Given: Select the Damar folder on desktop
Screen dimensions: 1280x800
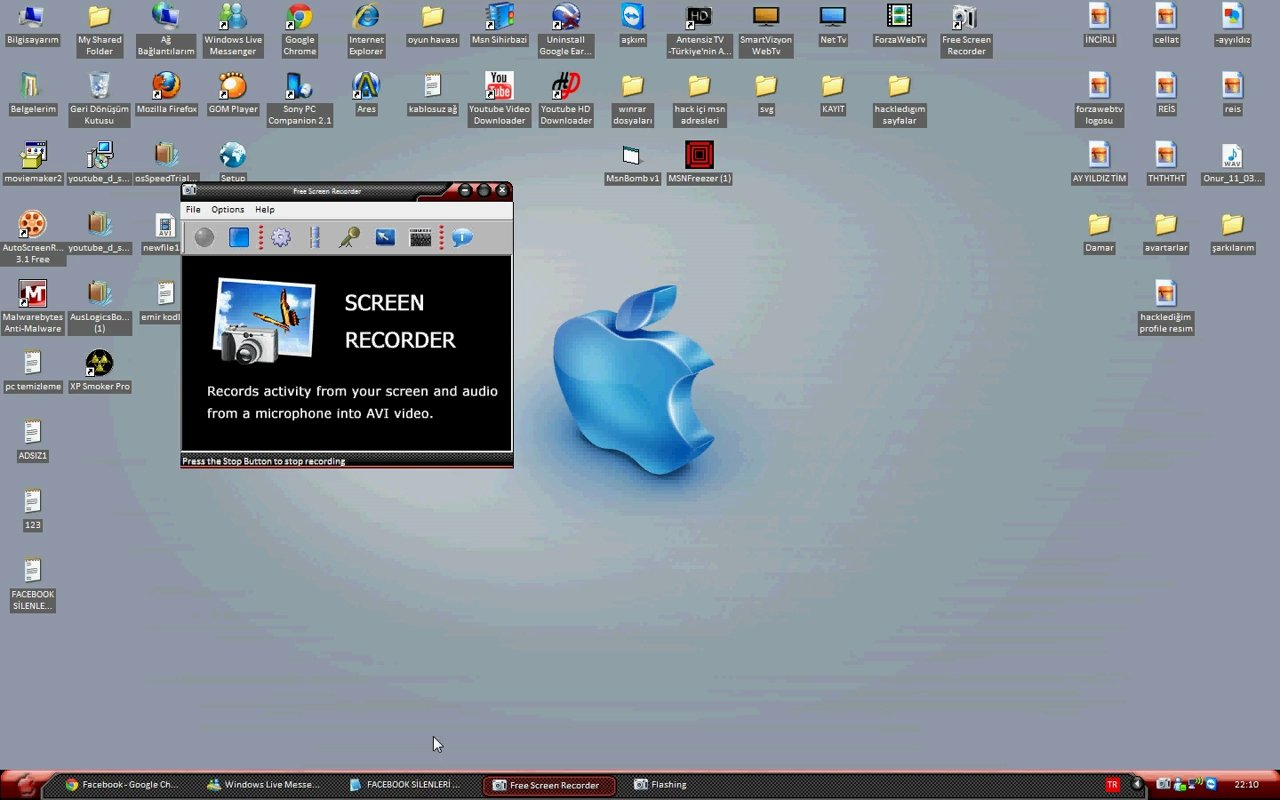Looking at the screenshot, I should (x=1099, y=232).
